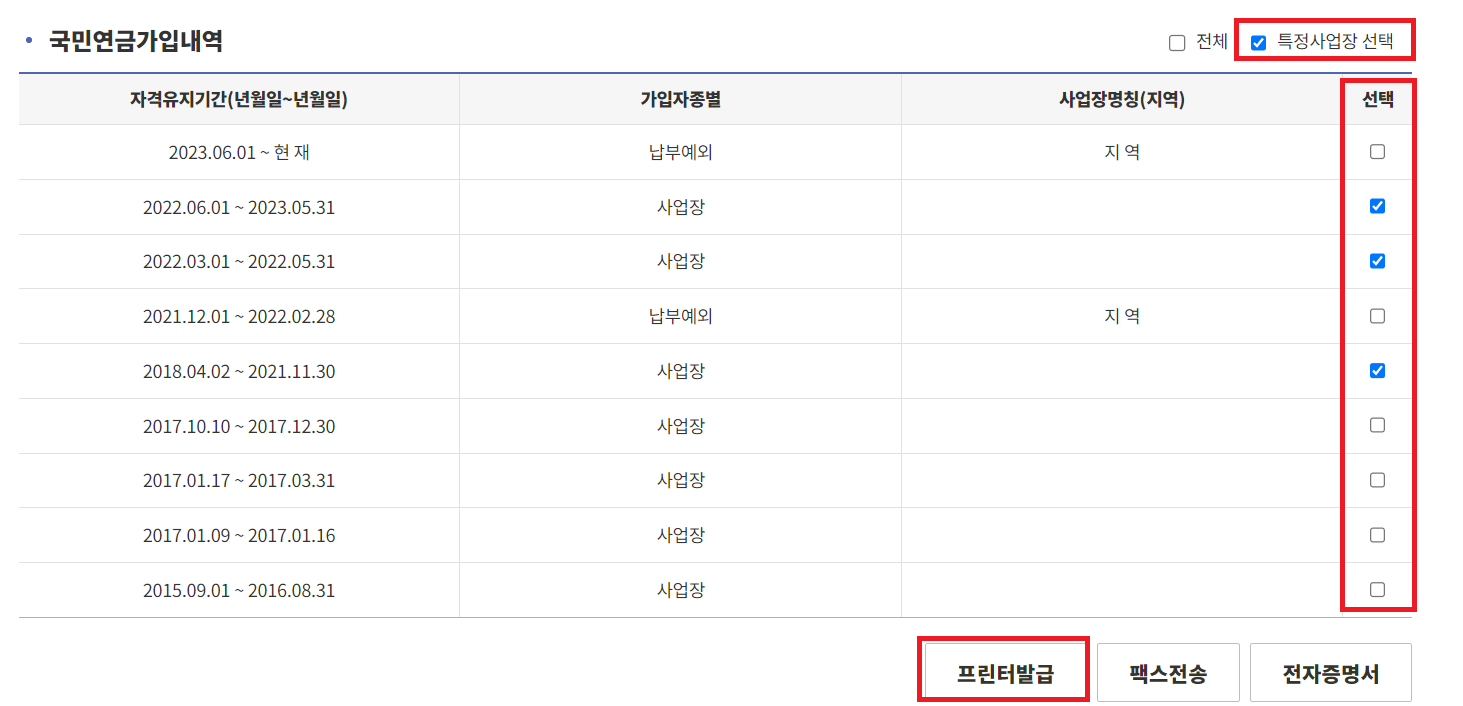Disable the 특정사업장 선택 checkbox
This screenshot has width=1463, height=706.
[1256, 41]
